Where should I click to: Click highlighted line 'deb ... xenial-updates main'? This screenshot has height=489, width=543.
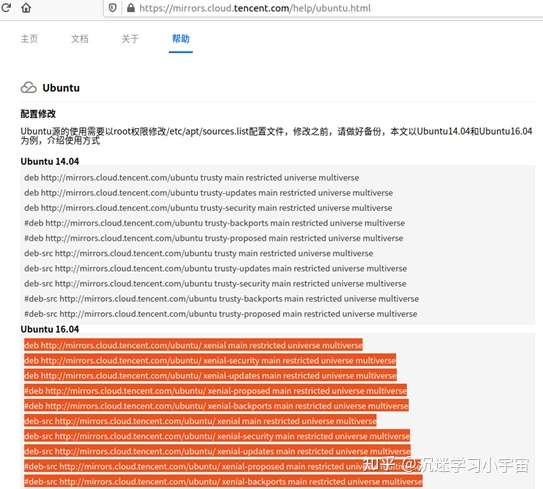tap(210, 375)
